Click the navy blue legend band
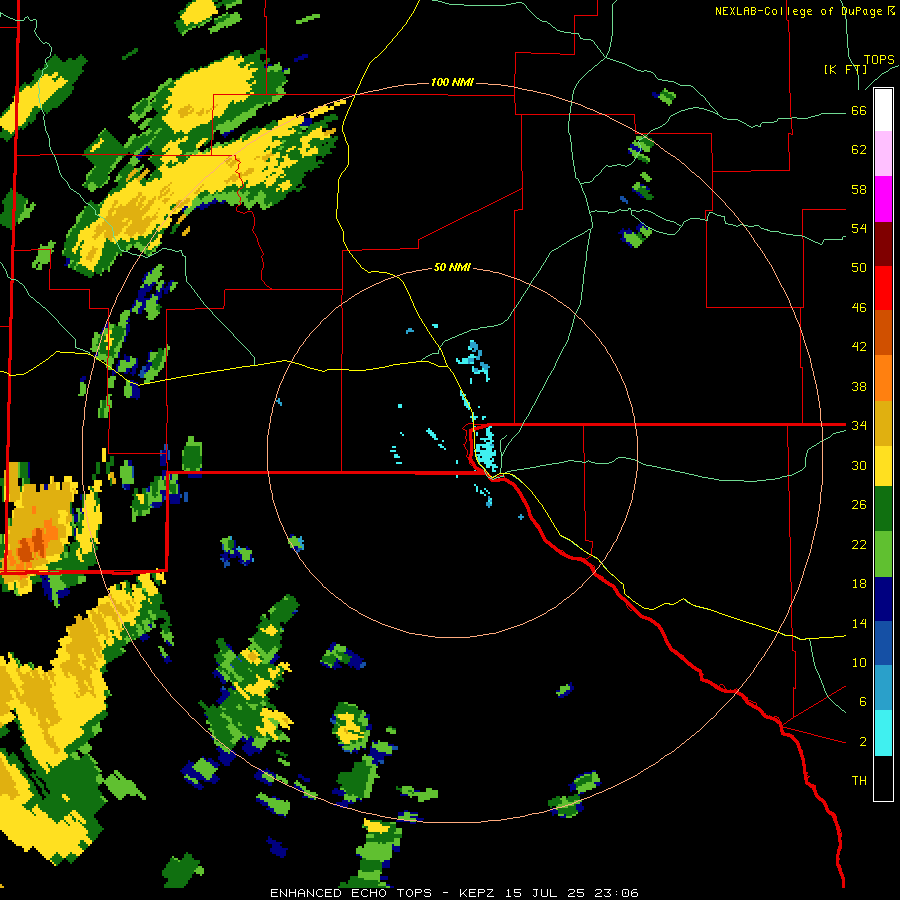This screenshot has width=900, height=900. click(x=883, y=599)
